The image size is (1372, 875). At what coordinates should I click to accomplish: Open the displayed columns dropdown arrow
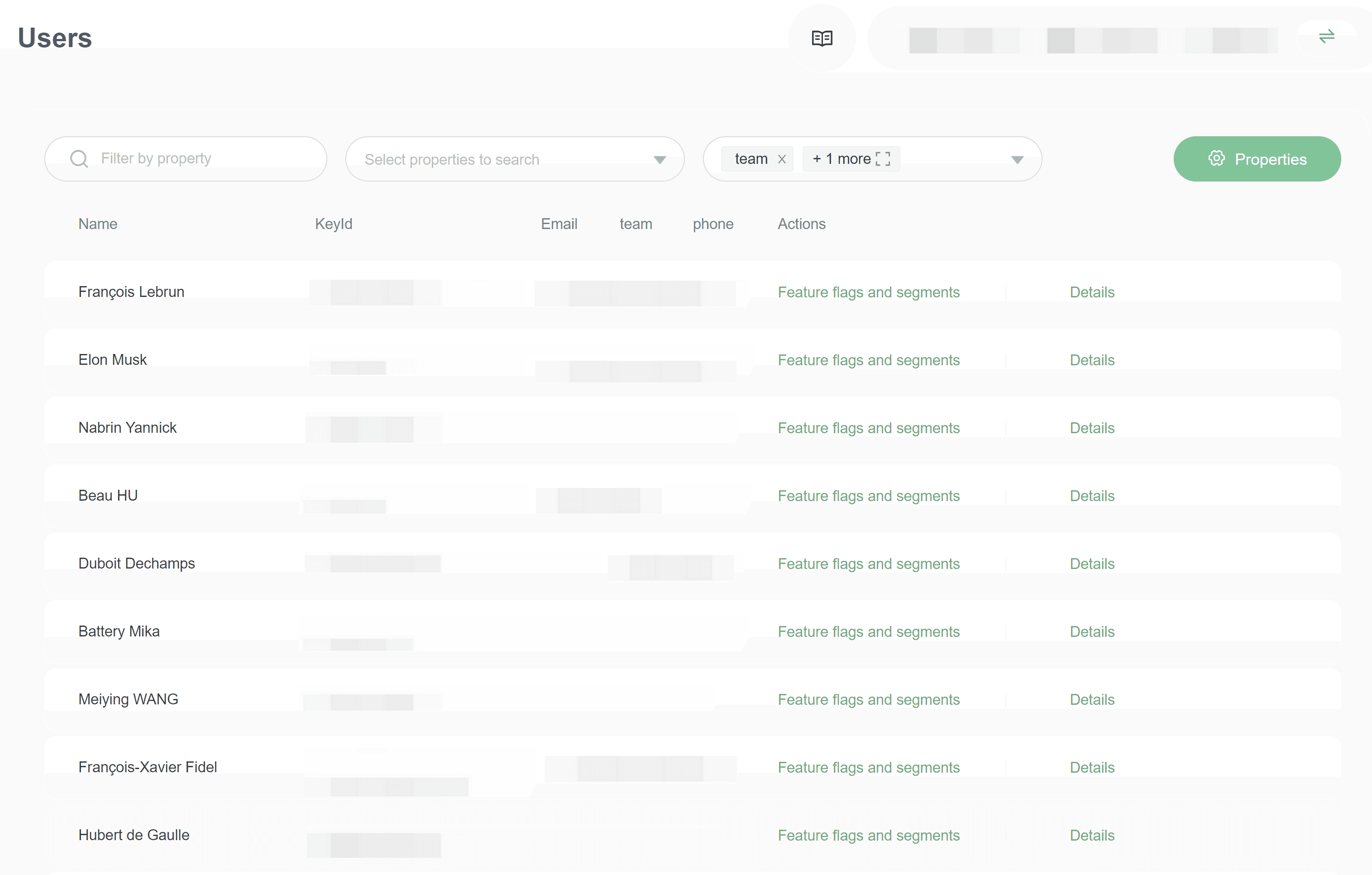(1017, 159)
